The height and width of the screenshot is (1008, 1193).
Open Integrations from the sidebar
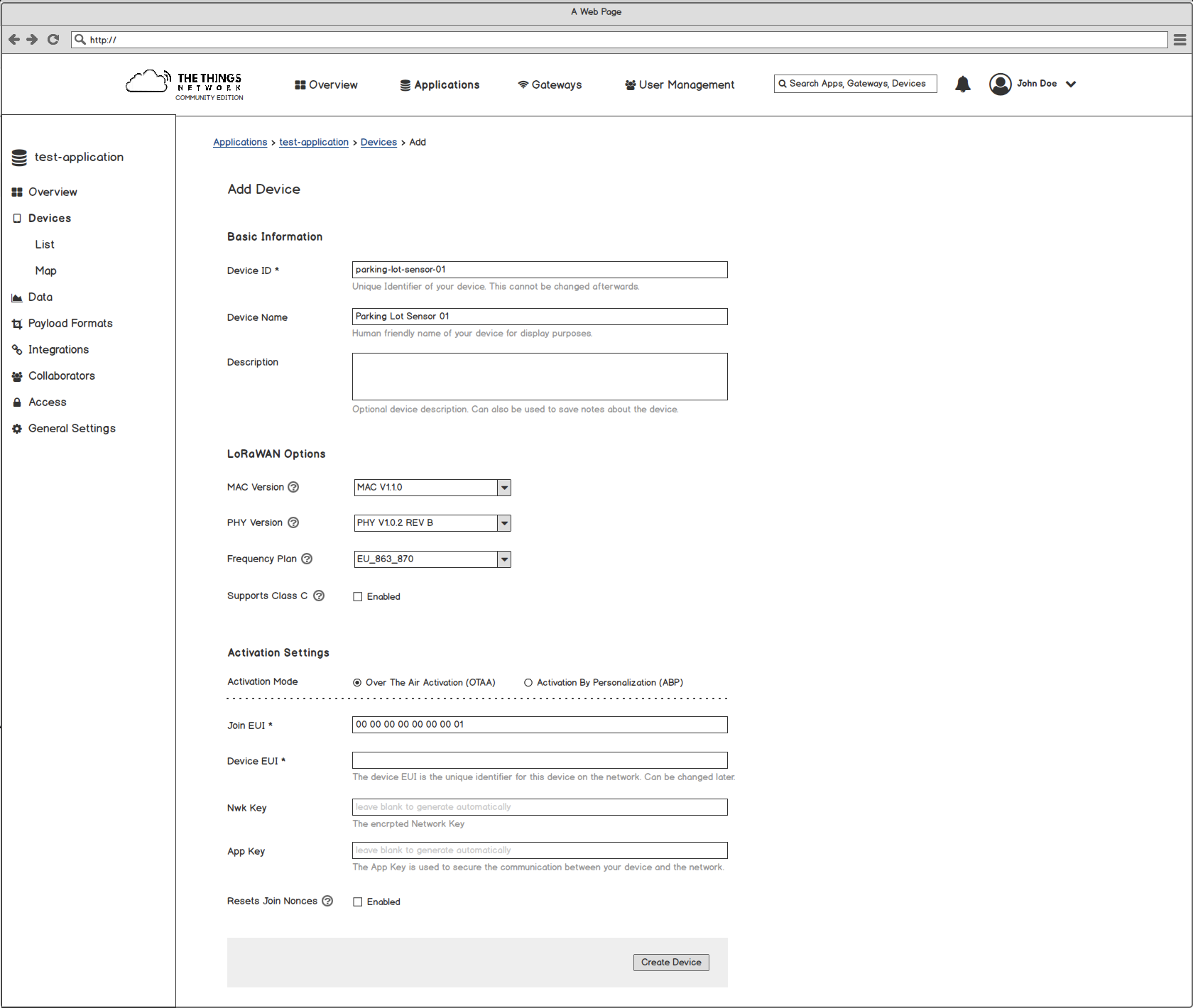17,349
